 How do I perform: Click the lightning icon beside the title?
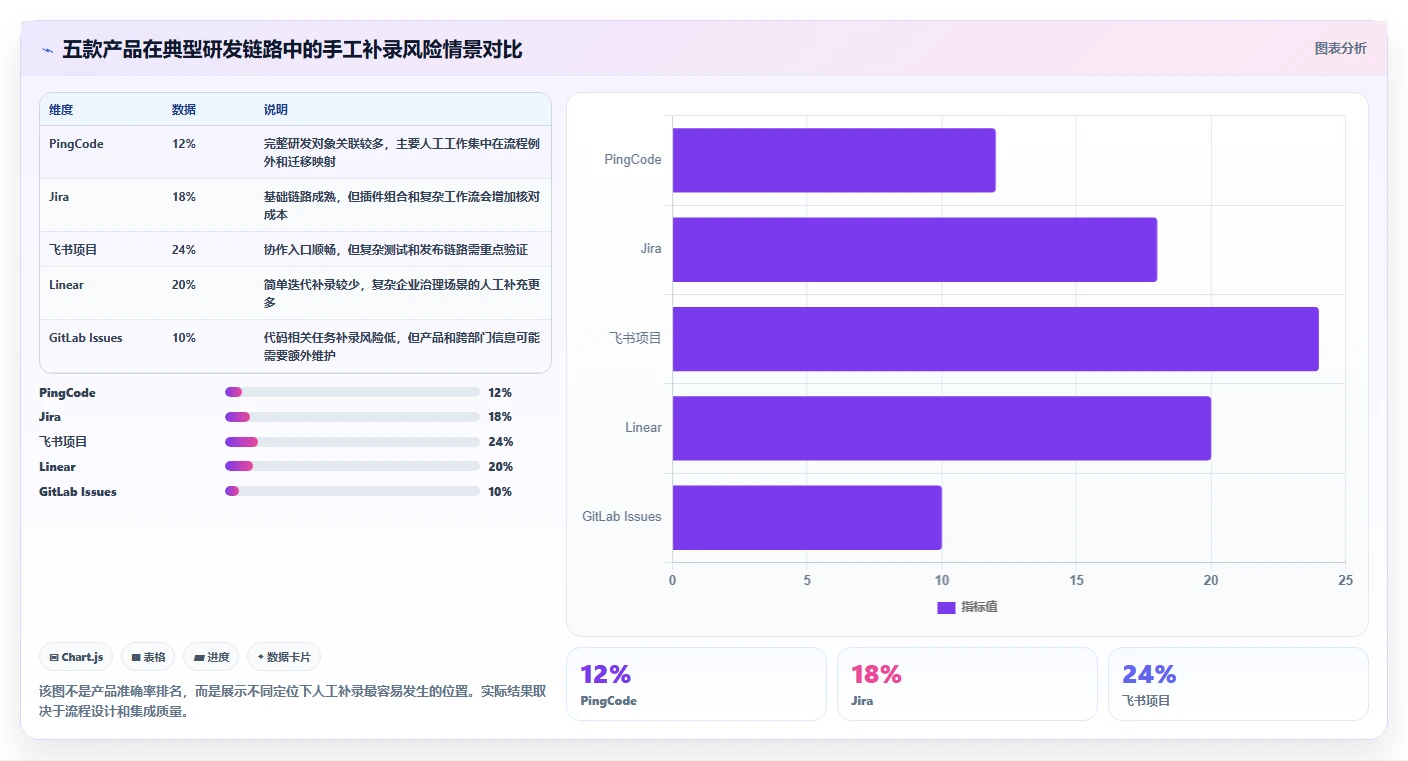[x=47, y=50]
